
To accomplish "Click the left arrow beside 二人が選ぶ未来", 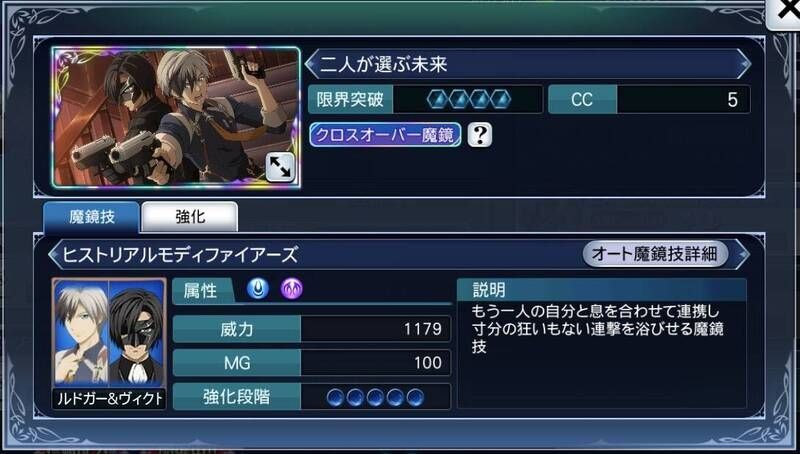I will pyautogui.click(x=311, y=64).
